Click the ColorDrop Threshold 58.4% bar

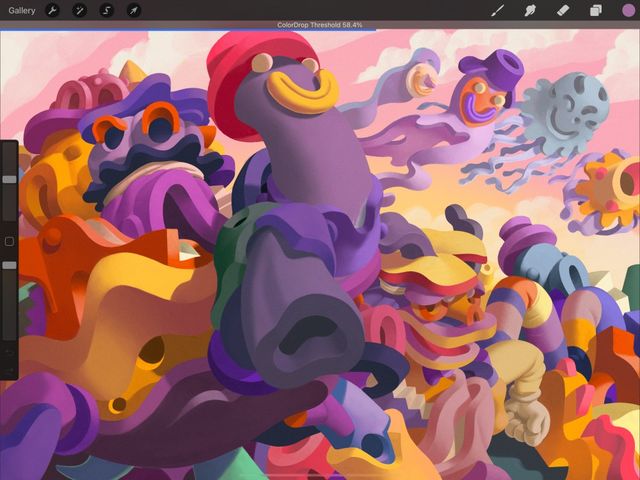pyautogui.click(x=320, y=25)
